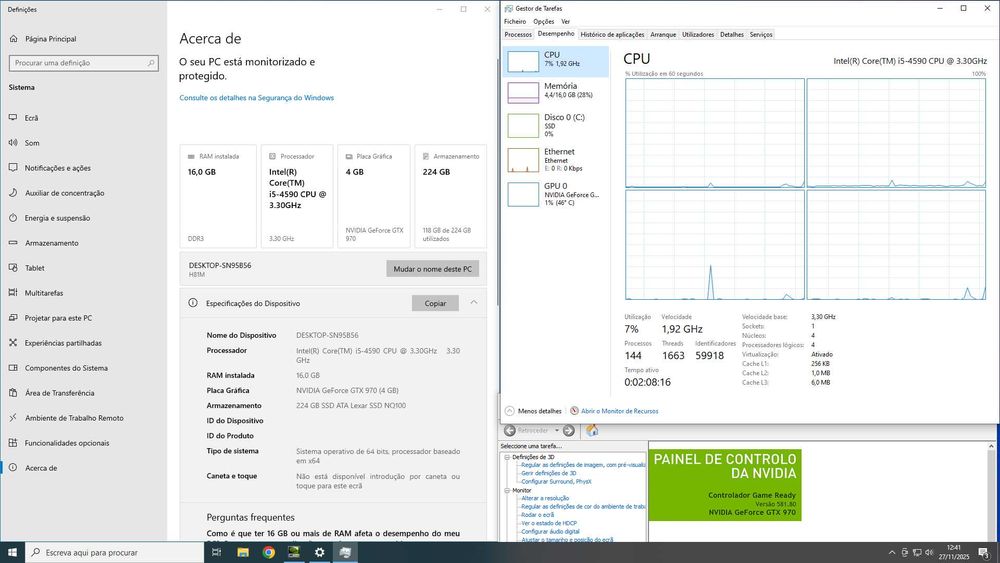
Task: Switch to the Processos tab
Action: coord(518,34)
